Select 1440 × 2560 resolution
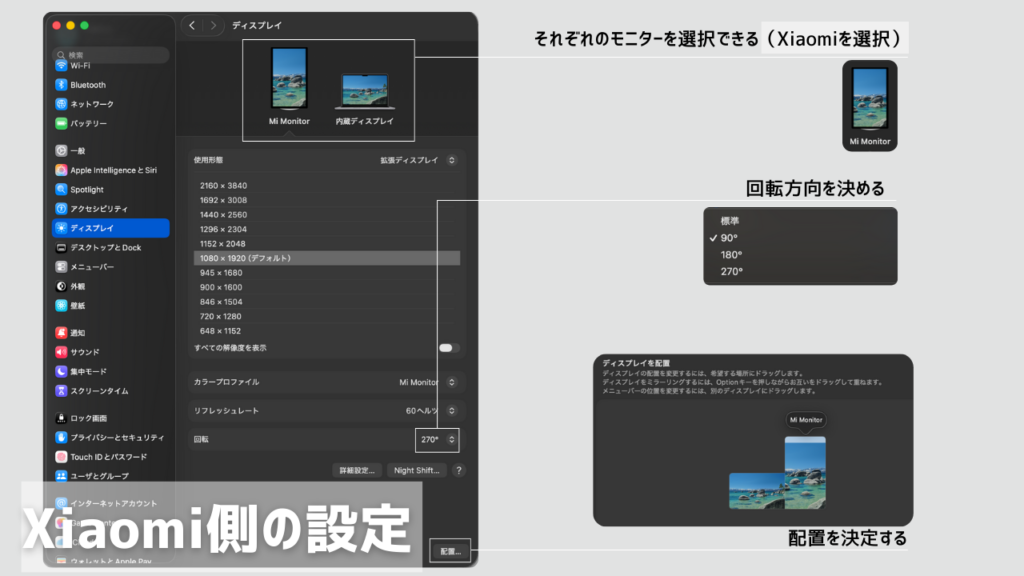 click(x=224, y=215)
